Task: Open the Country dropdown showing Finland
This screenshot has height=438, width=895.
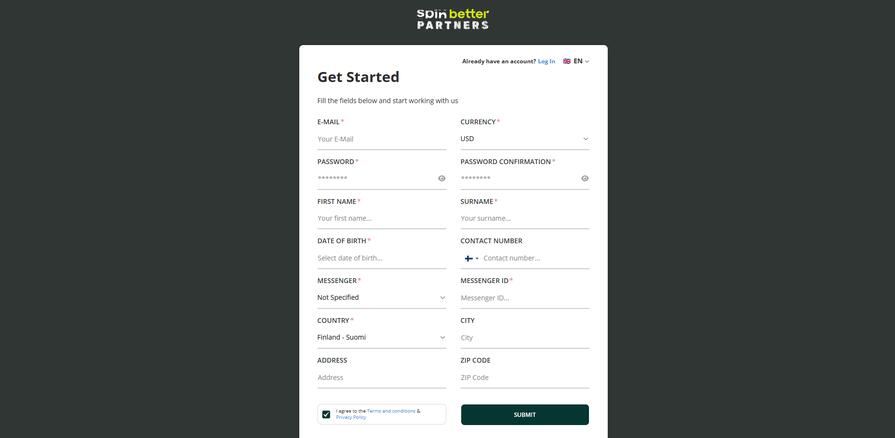Action: click(381, 338)
